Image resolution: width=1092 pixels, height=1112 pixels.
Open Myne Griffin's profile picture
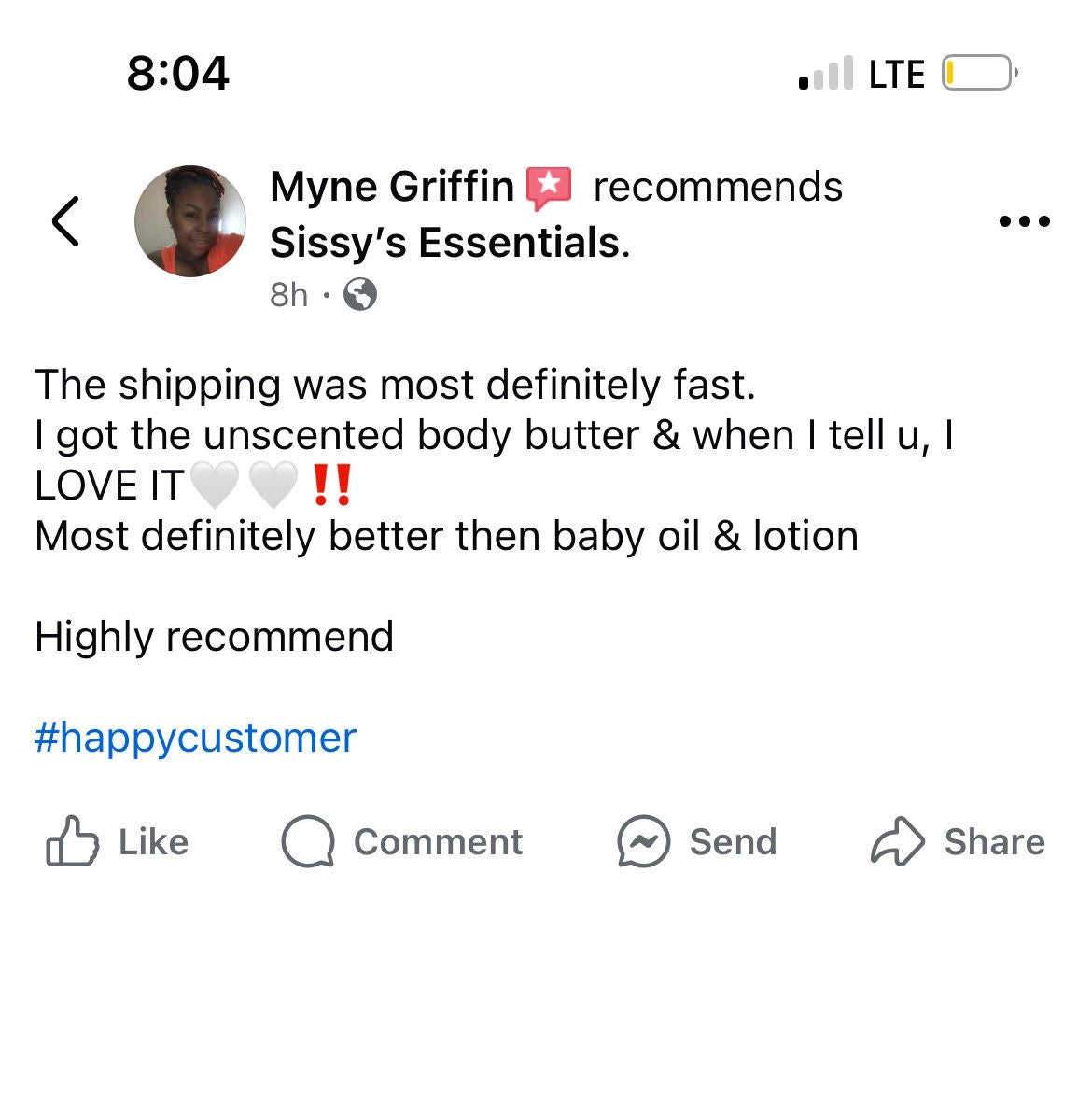pos(190,221)
